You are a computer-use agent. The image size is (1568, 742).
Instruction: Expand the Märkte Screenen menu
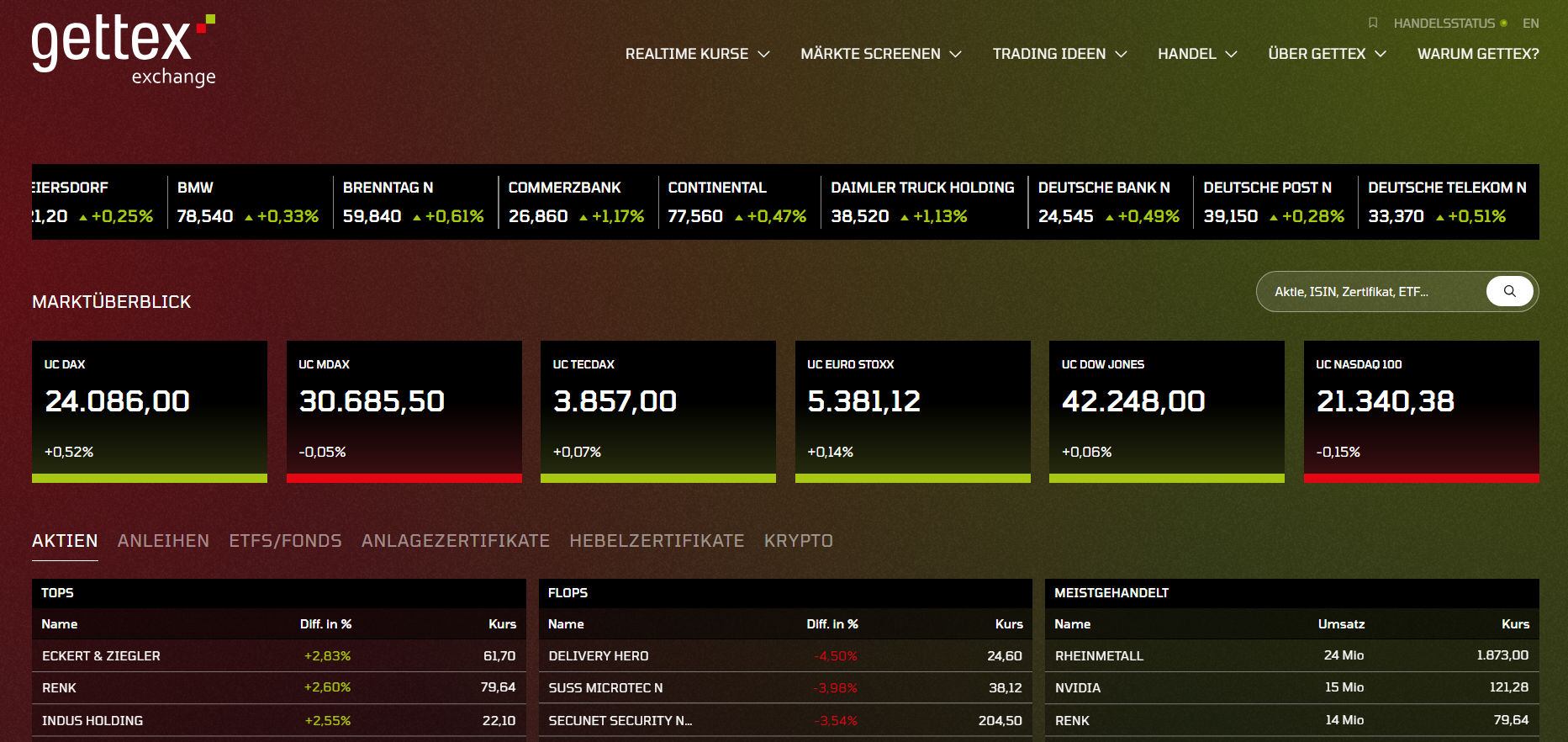coord(881,54)
